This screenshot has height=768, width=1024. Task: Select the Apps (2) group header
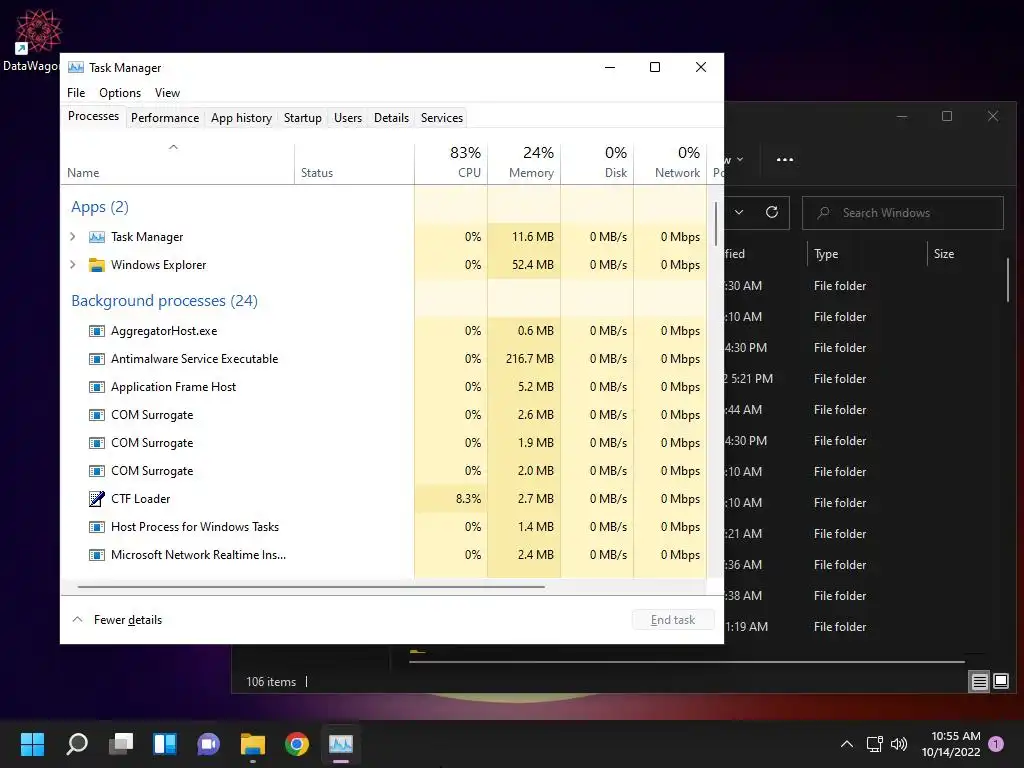(x=99, y=207)
